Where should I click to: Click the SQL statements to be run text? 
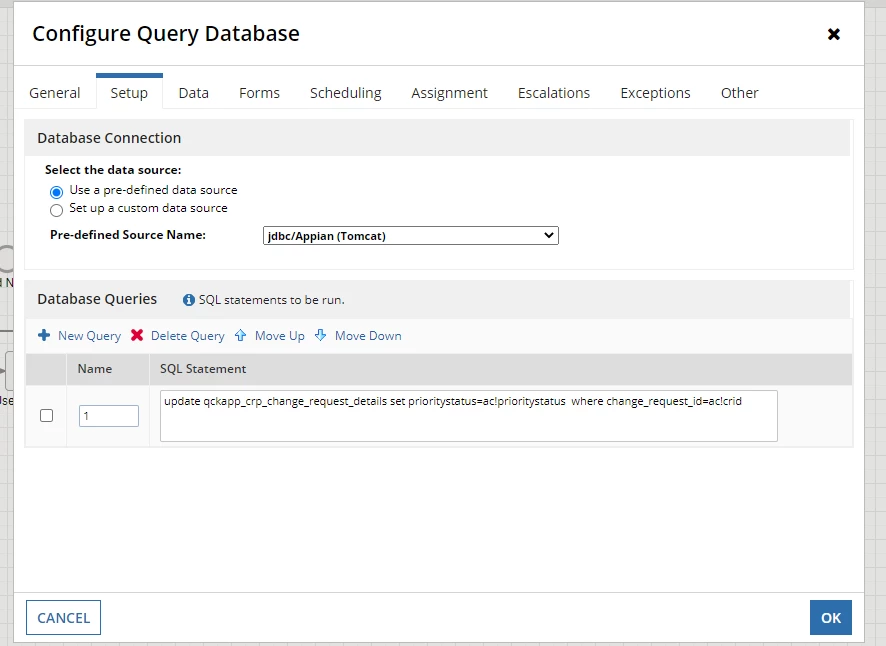[x=271, y=300]
